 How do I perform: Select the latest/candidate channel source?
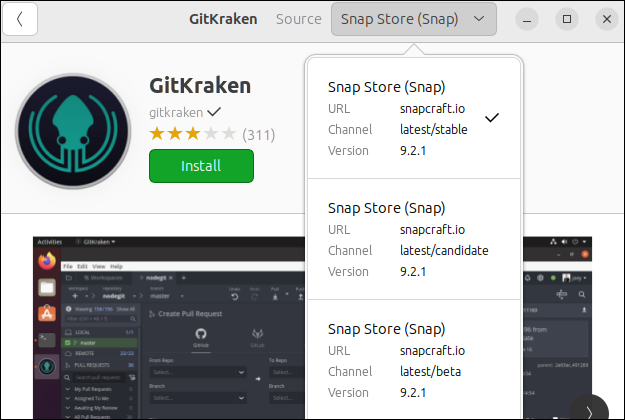point(414,239)
